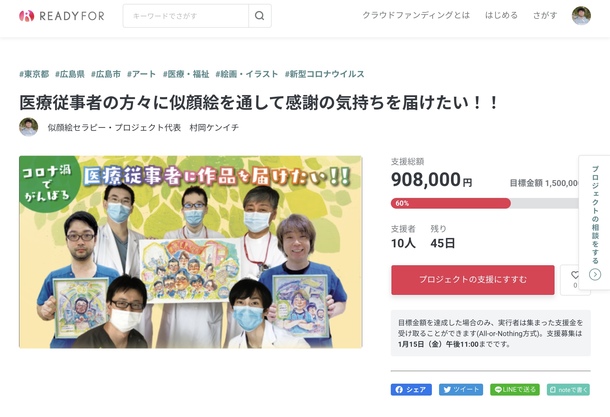Open the project consultation side arrow icon
Viewport: 610px width, 417px height.
[x=595, y=275]
